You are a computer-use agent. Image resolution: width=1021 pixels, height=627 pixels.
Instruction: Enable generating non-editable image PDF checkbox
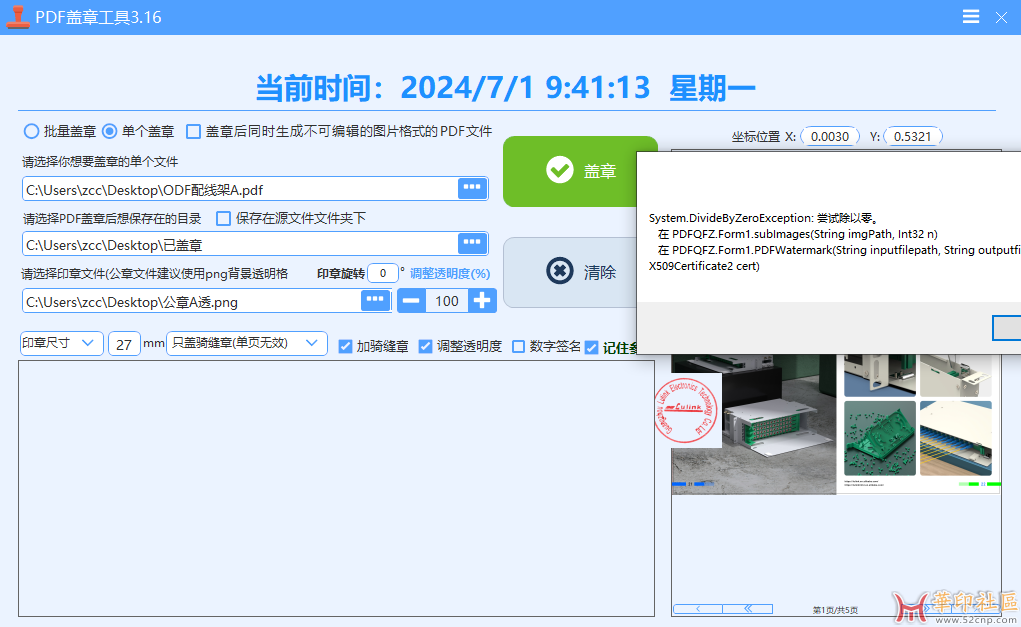194,131
